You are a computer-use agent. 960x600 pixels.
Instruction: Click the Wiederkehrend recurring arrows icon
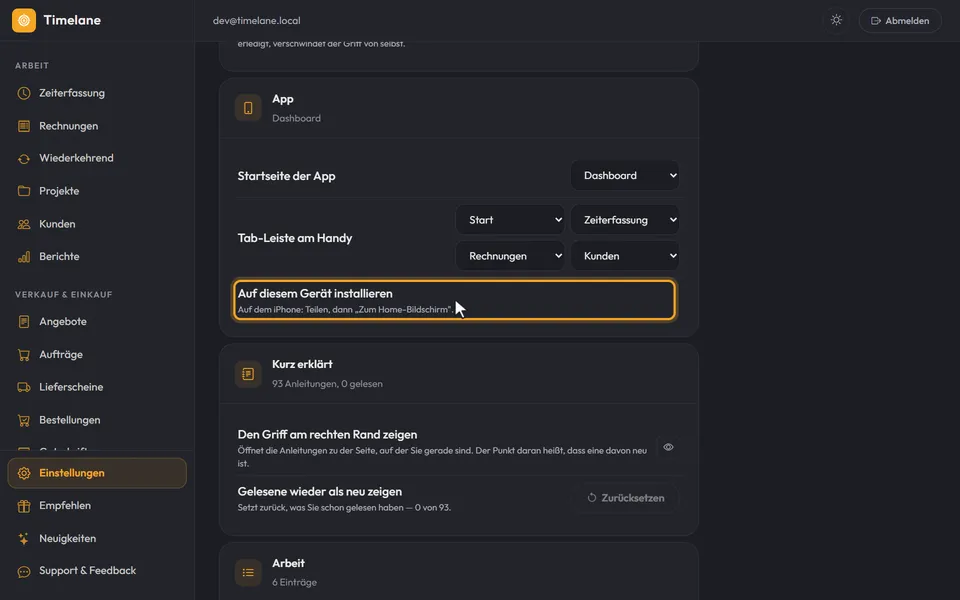(x=24, y=159)
